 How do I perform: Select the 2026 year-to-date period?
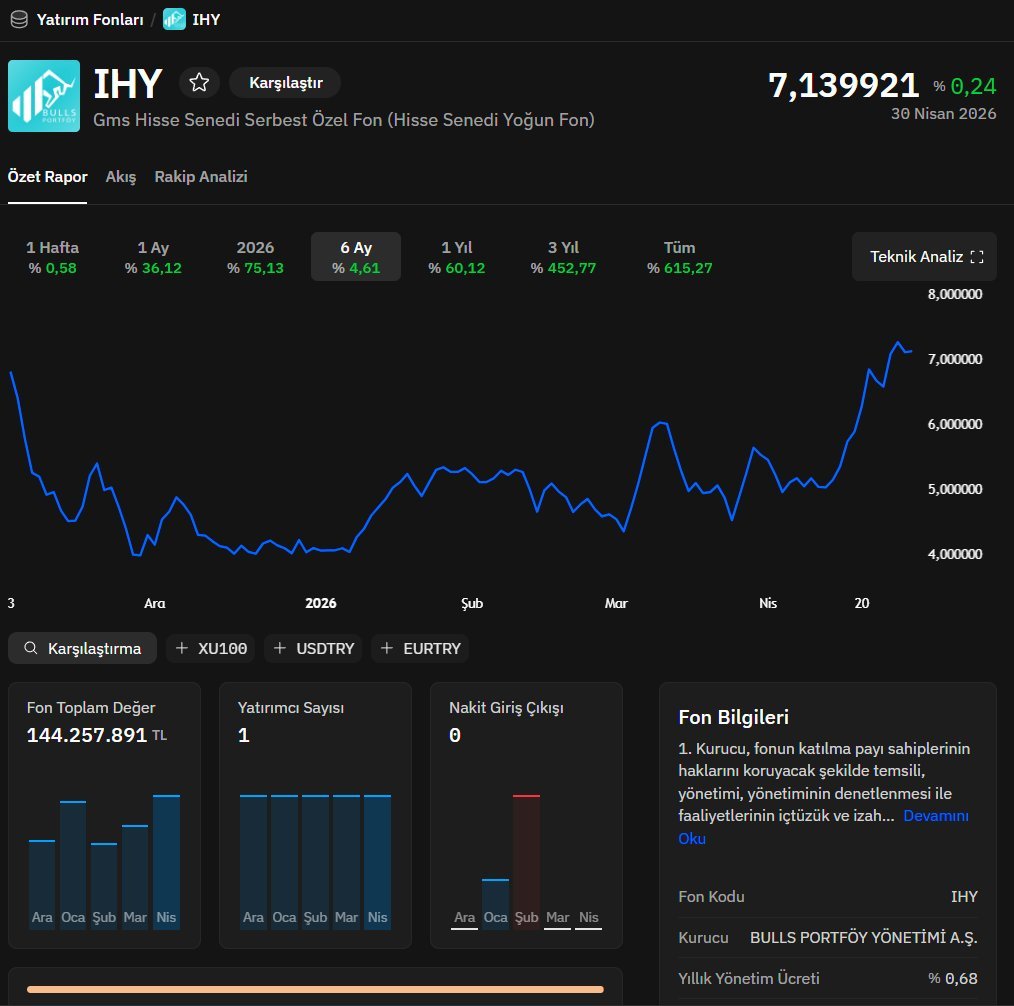coord(255,257)
